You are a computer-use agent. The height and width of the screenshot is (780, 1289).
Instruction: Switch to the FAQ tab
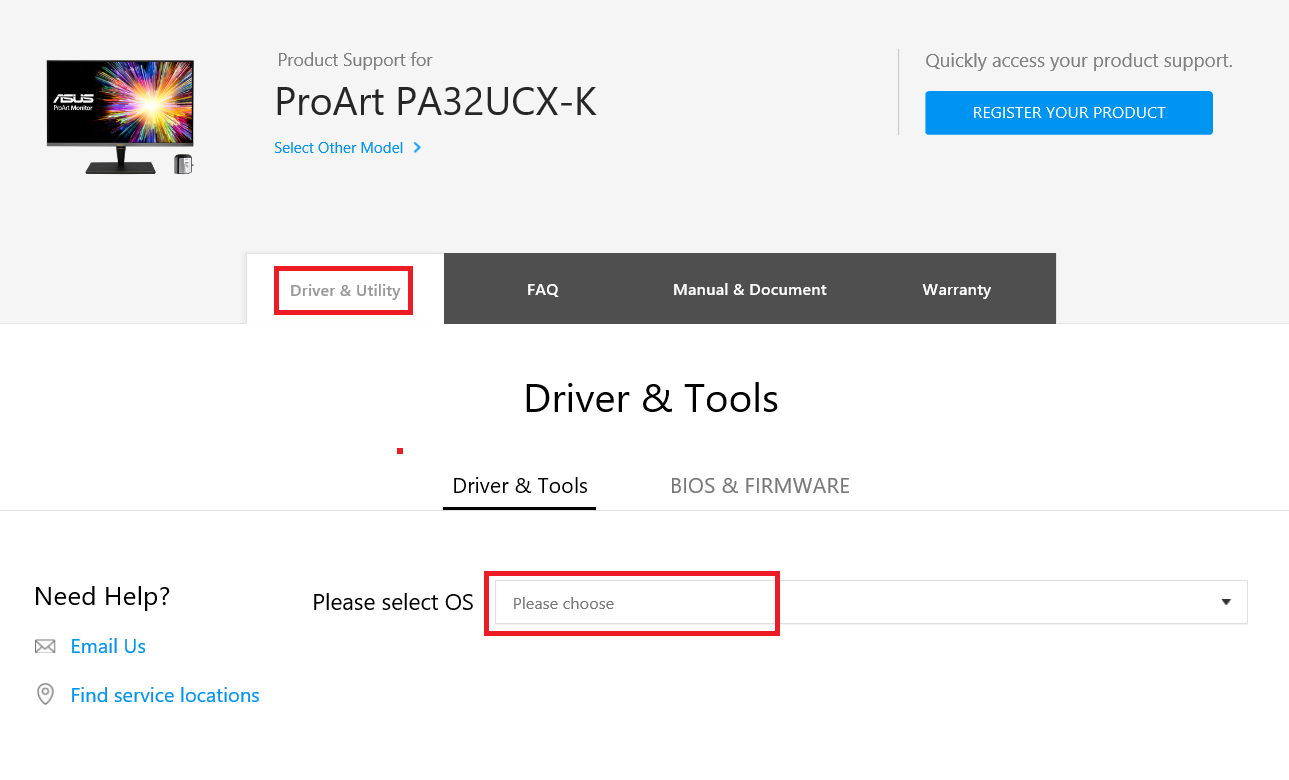point(543,289)
